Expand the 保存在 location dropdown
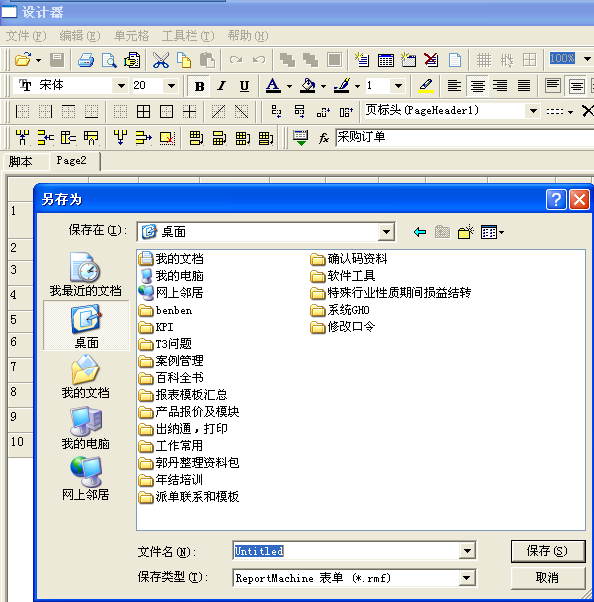594x602 pixels. (386, 232)
